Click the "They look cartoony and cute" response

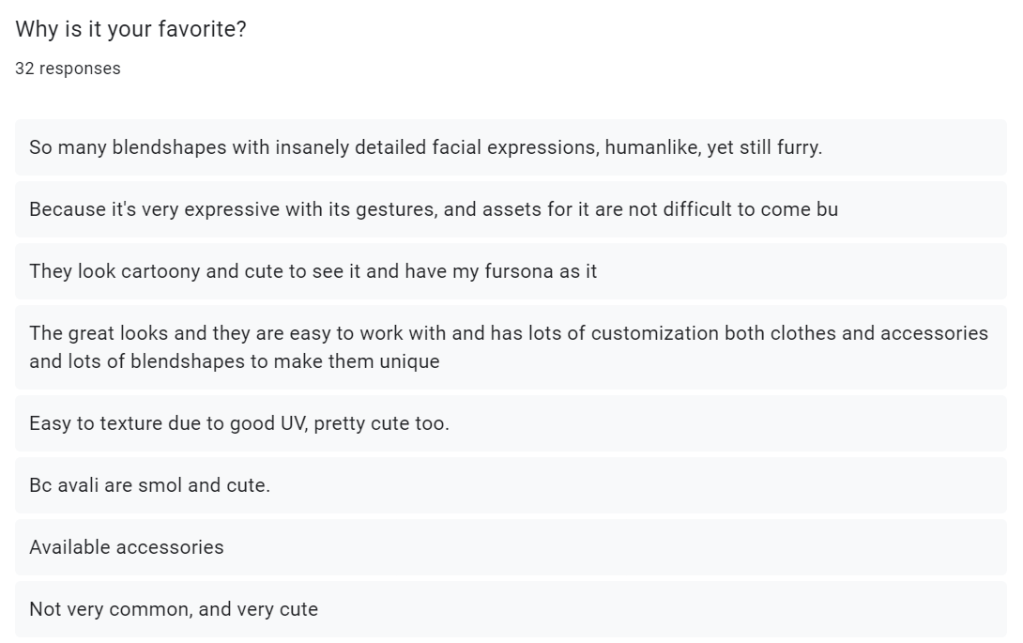pyautogui.click(x=313, y=271)
